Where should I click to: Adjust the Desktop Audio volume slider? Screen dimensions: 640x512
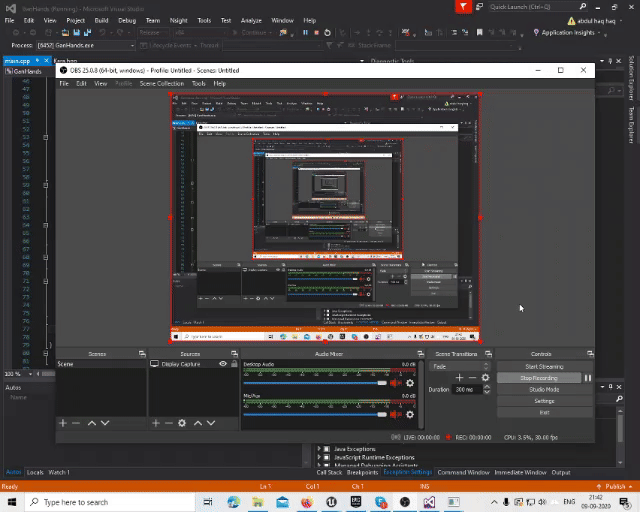pyautogui.click(x=381, y=383)
